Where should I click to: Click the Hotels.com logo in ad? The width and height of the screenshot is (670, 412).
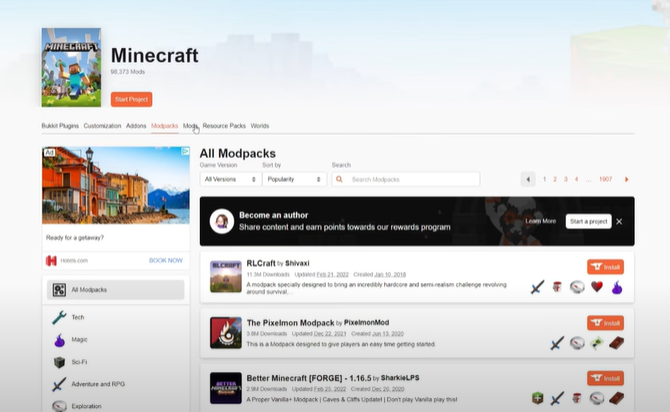pyautogui.click(x=51, y=260)
